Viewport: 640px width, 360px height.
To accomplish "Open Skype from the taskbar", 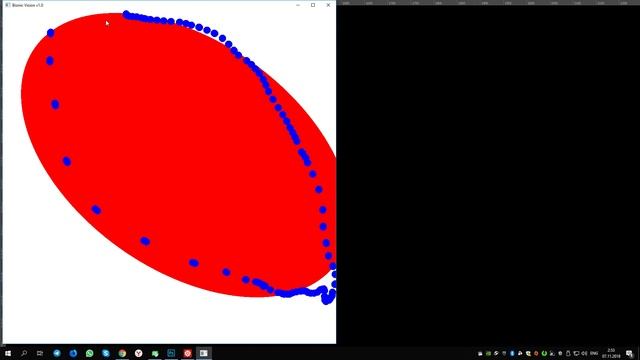I will click(x=106, y=353).
